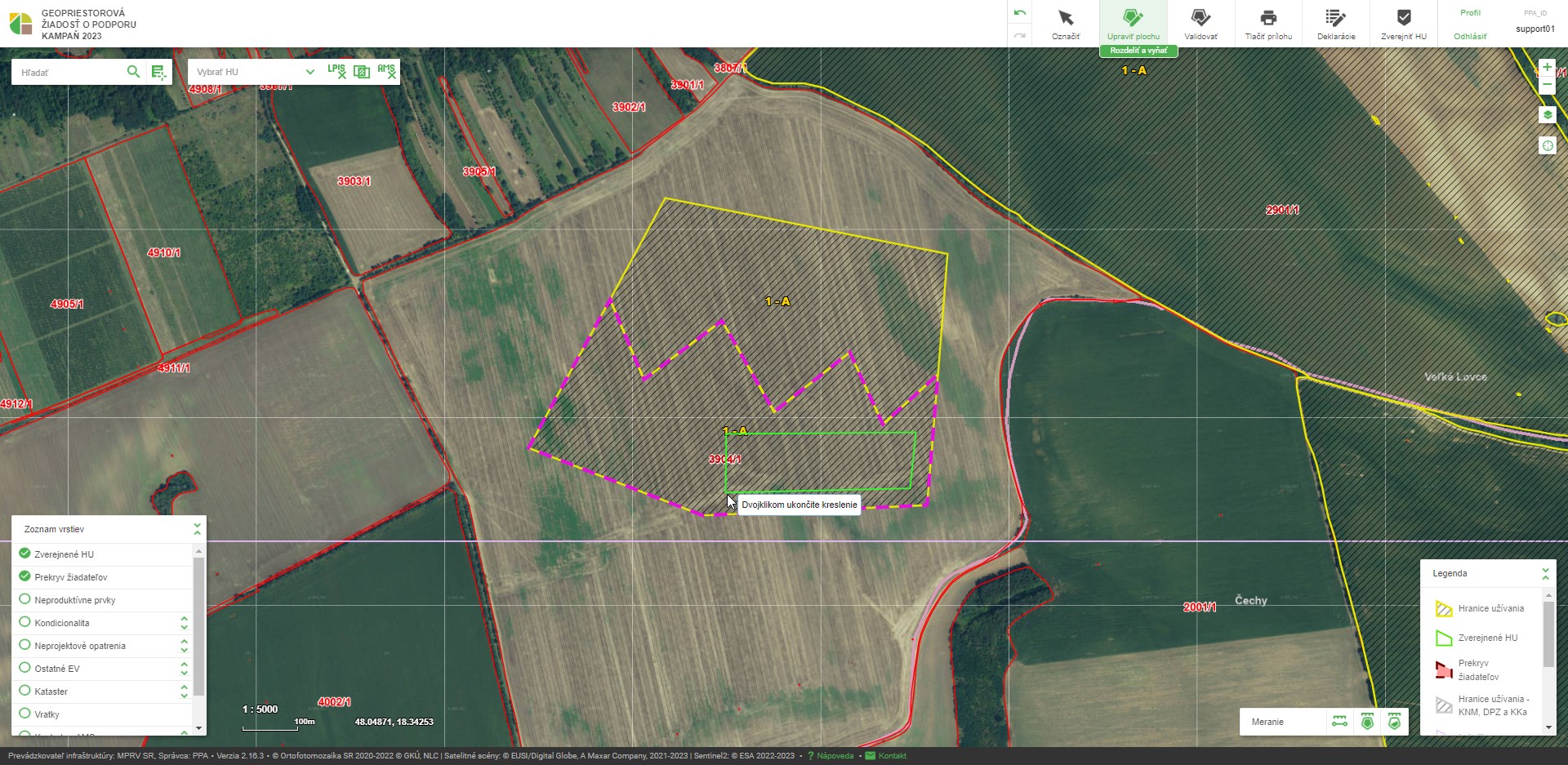Click the Zverejnené HU legend swatch
Screen dimensions: 1568x765
tap(1443, 638)
